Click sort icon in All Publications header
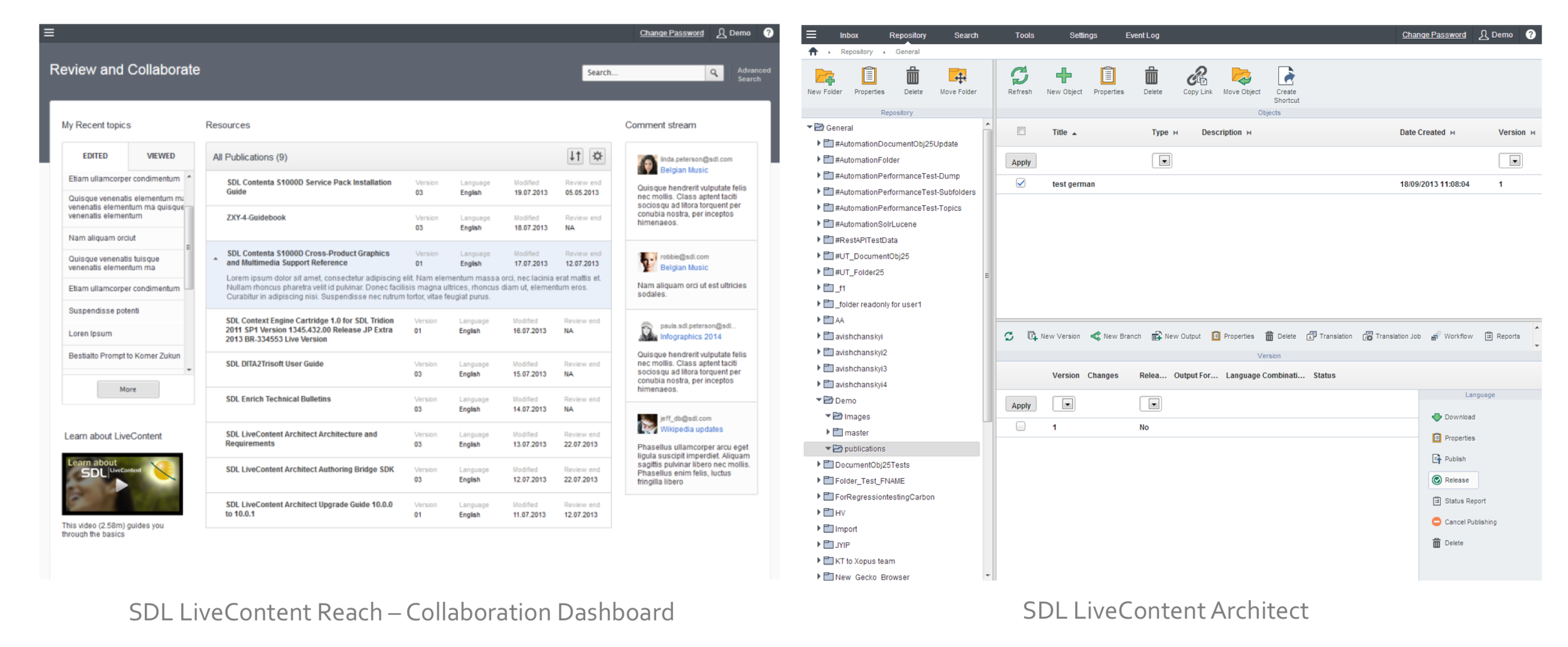Viewport: 1568px width, 647px height. (575, 156)
